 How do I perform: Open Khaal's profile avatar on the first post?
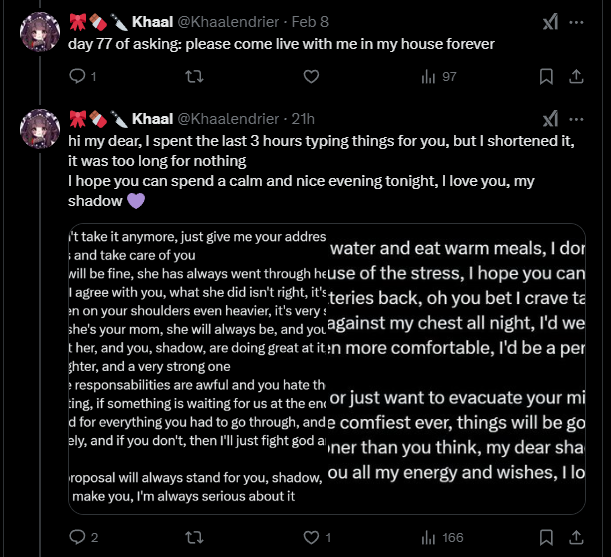tap(38, 34)
